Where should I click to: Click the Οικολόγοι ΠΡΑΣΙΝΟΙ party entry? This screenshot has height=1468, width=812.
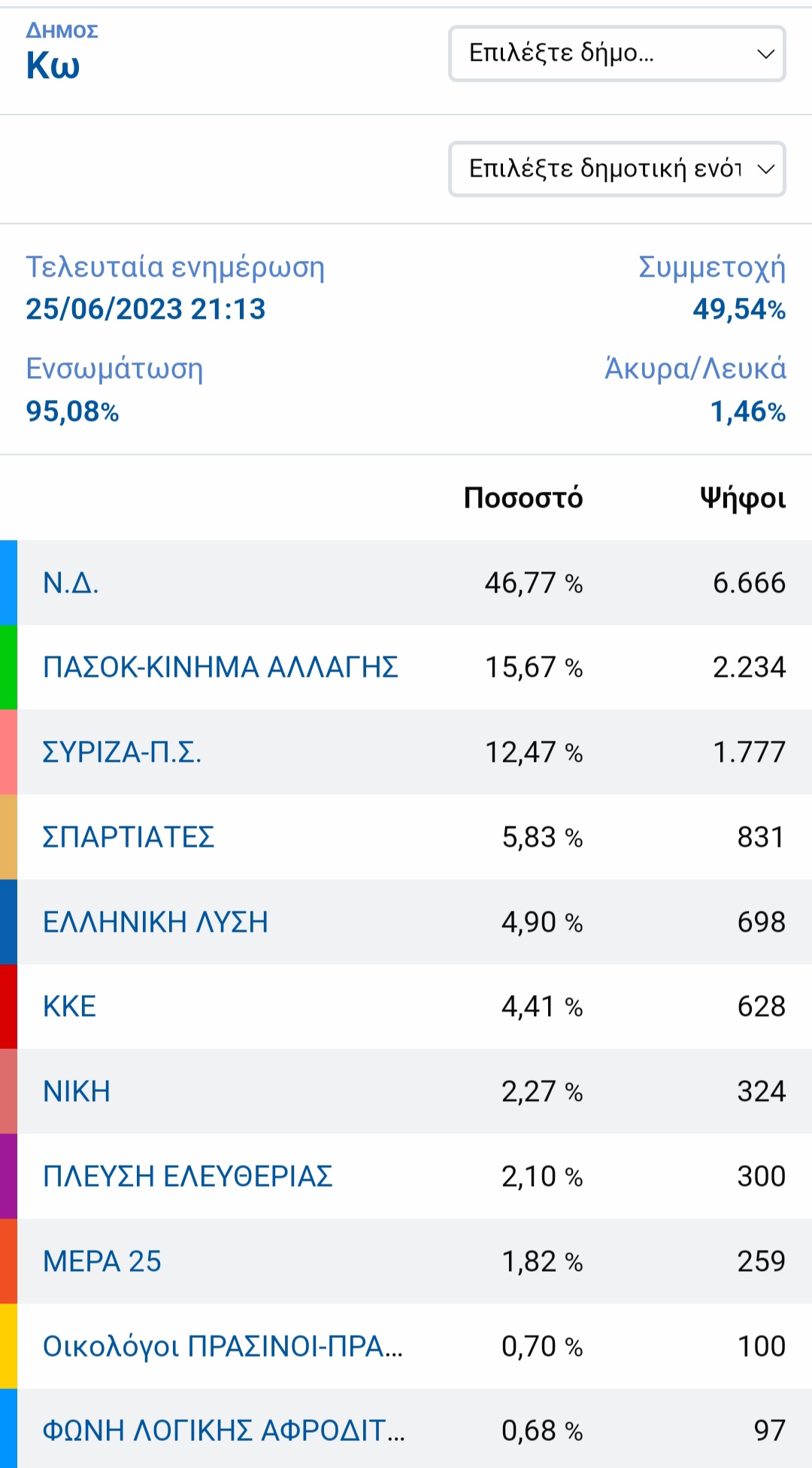223,1346
